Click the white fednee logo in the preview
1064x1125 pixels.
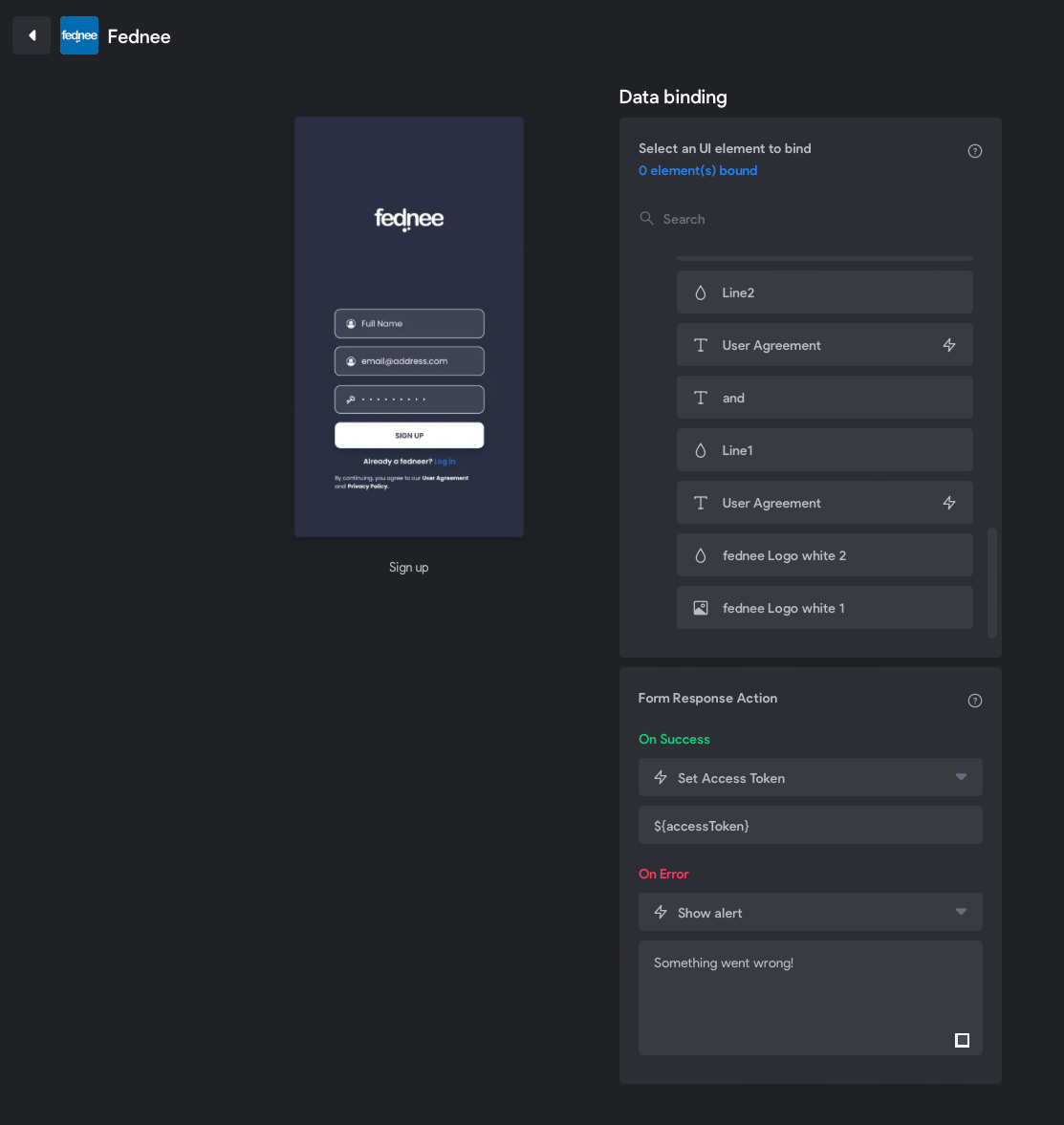(x=409, y=219)
